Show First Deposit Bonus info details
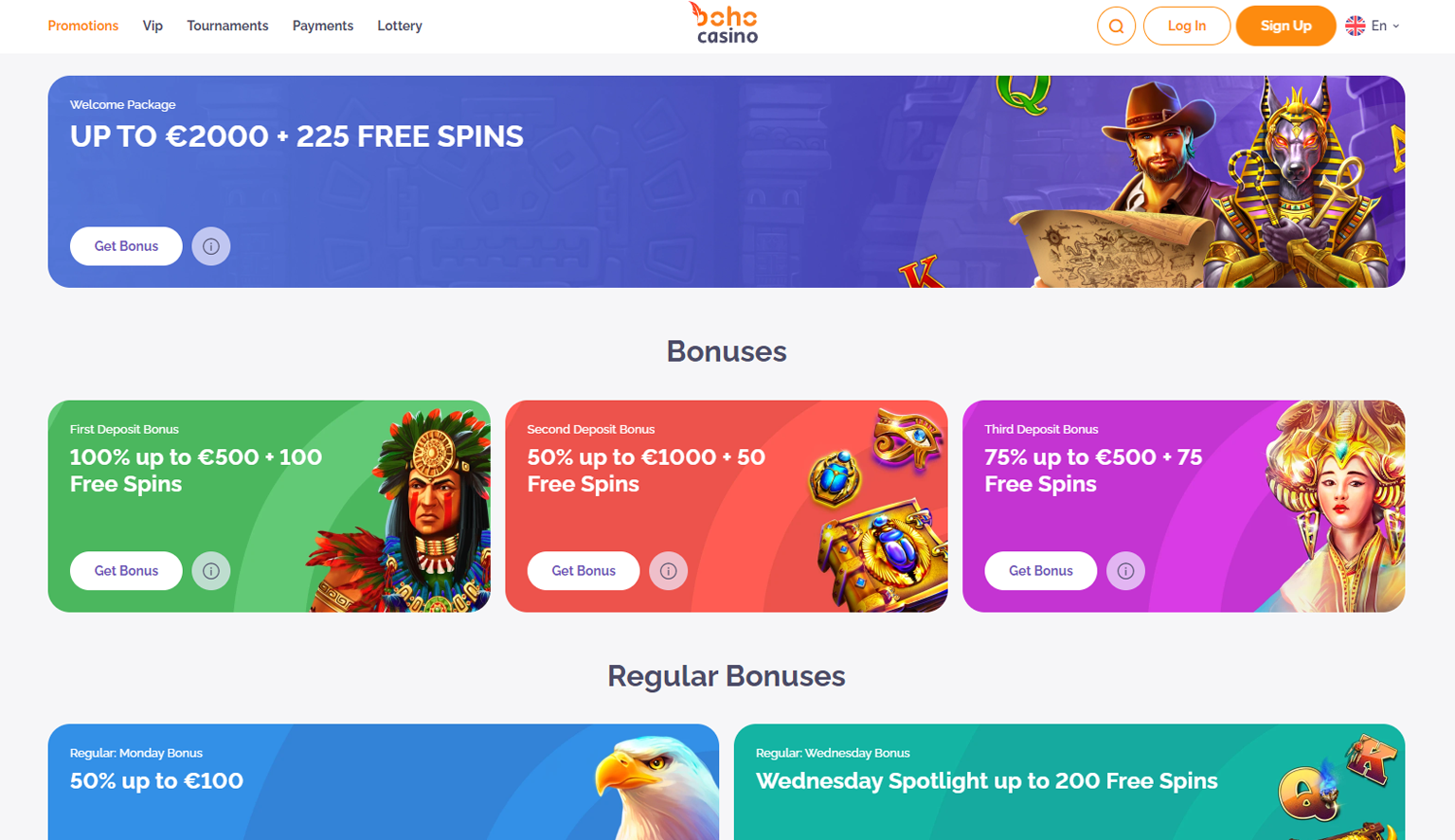Image resolution: width=1455 pixels, height=840 pixels. point(211,571)
